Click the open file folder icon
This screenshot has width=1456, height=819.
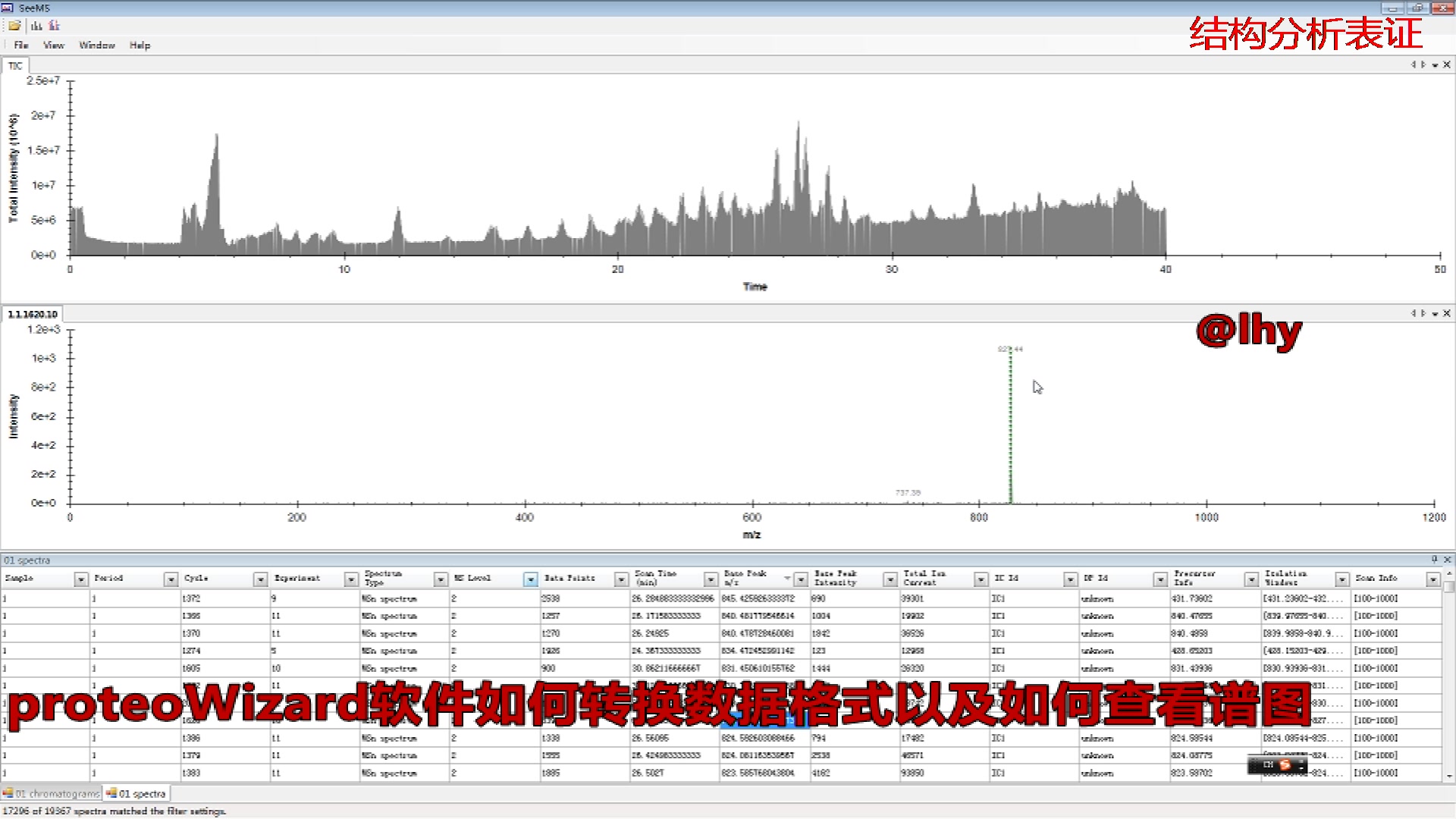[14, 26]
